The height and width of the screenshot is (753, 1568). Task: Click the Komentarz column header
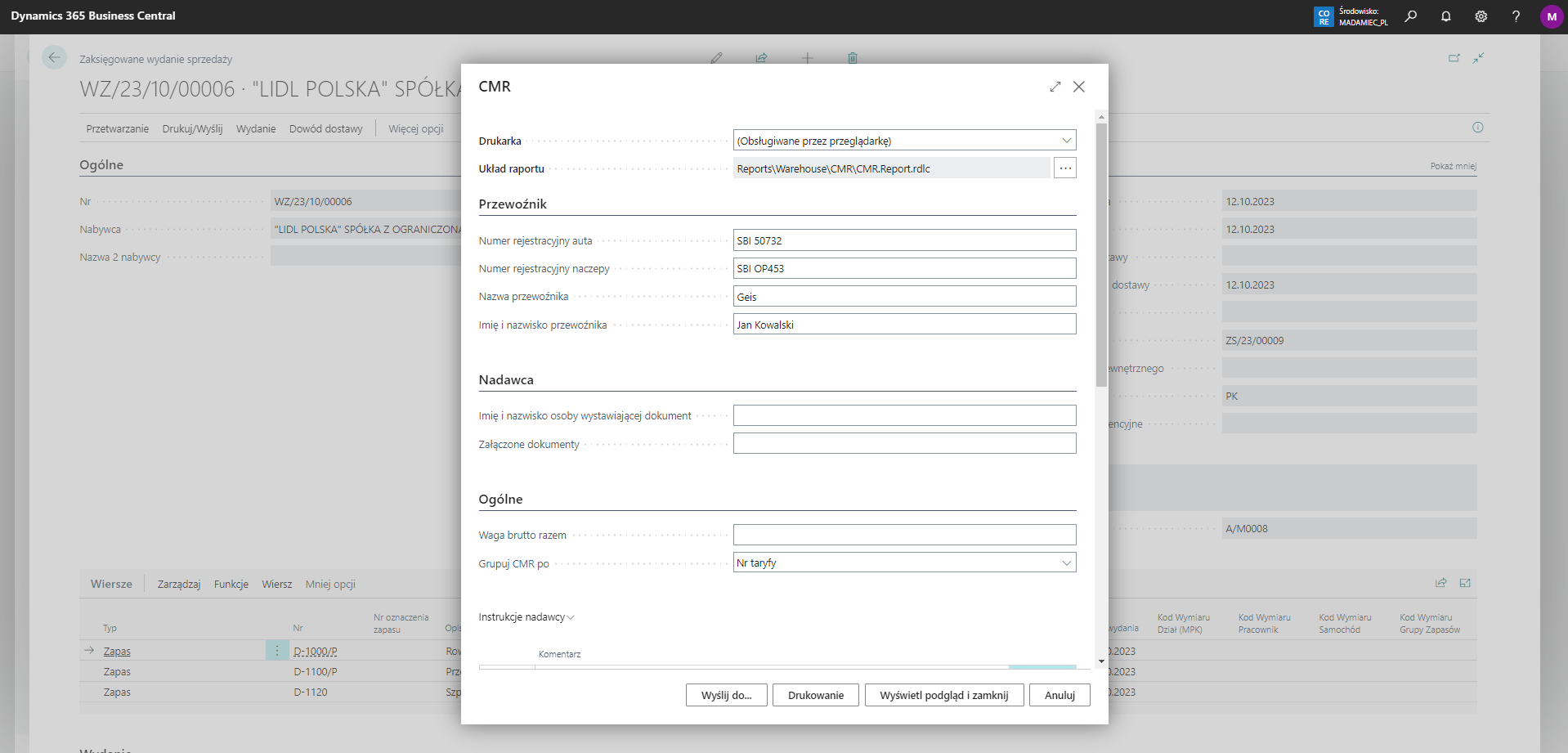tap(560, 654)
